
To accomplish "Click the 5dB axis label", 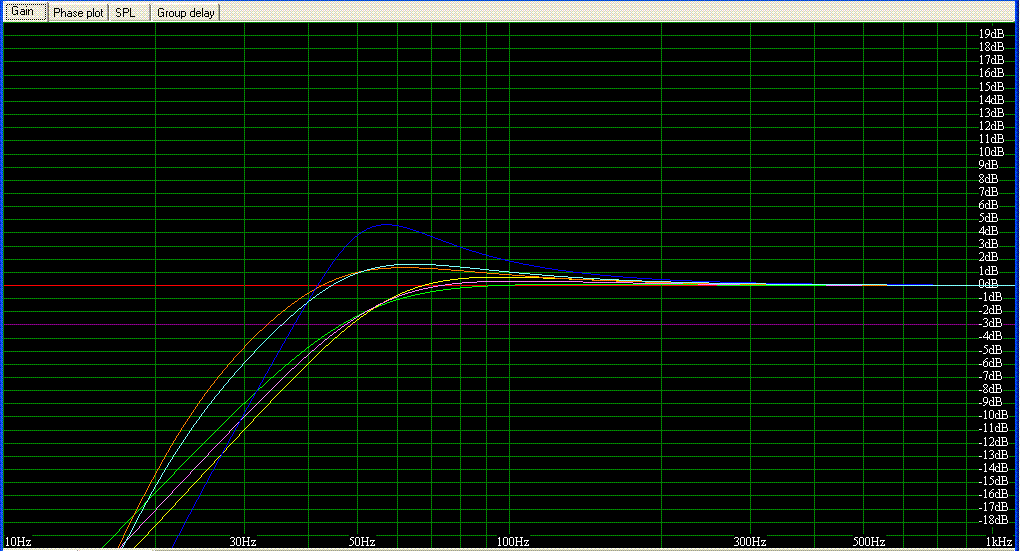I will (x=988, y=218).
